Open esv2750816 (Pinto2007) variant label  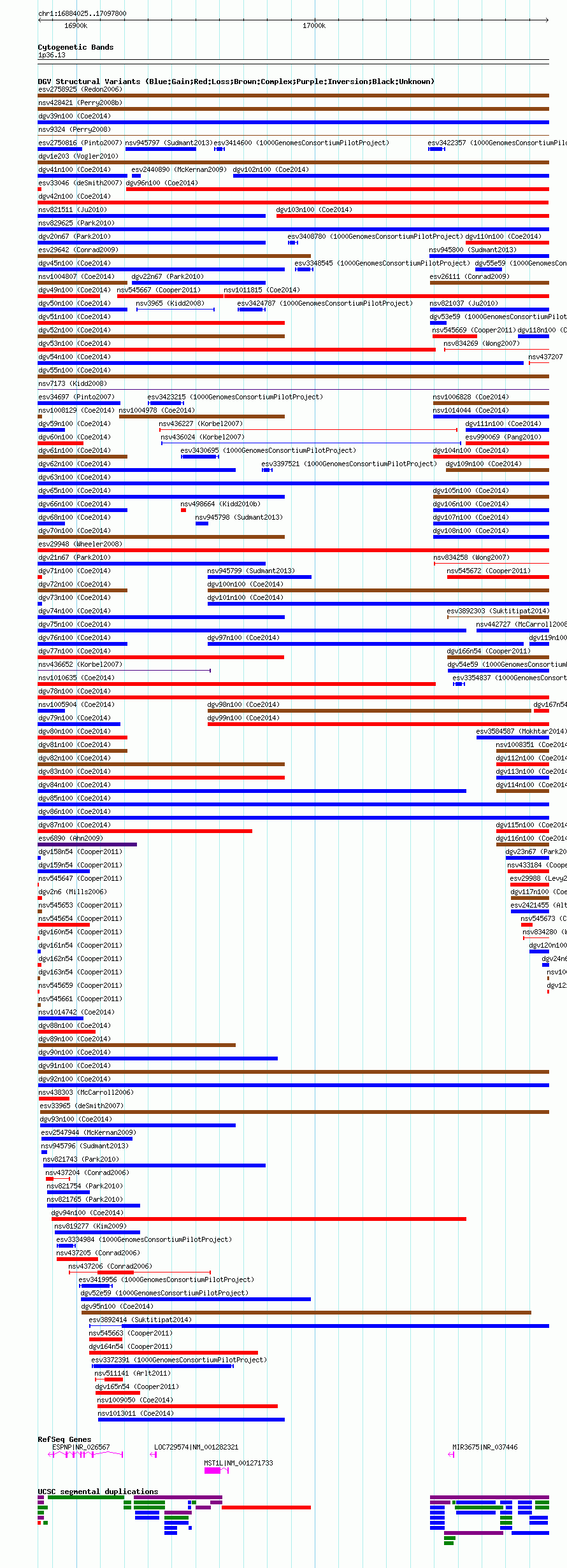point(80,143)
